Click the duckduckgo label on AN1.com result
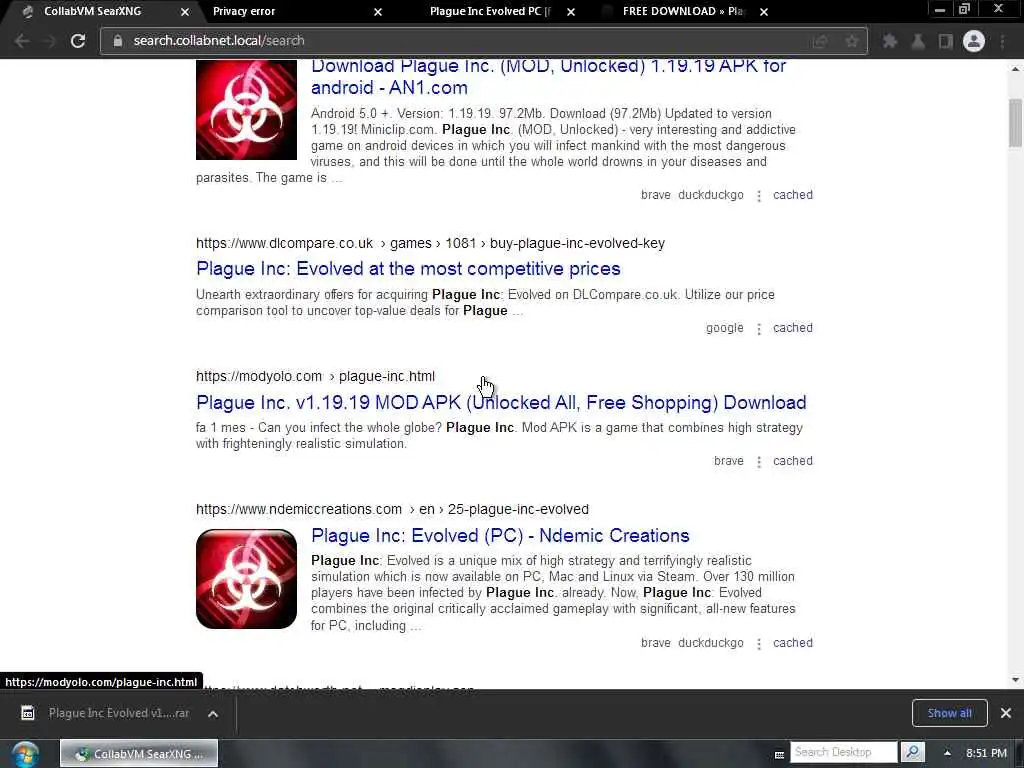Viewport: 1024px width, 768px height. click(x=711, y=195)
